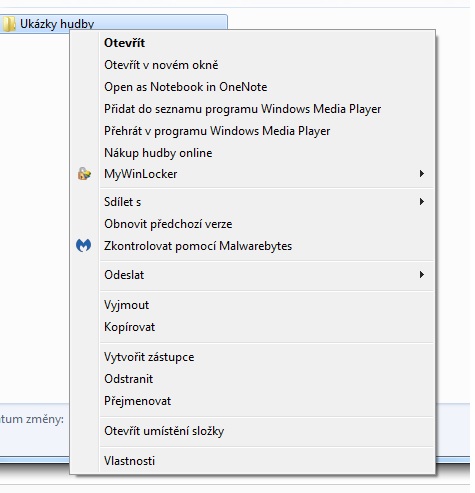
Task: Open the Sdílet s menu entry
Action: coord(252,202)
